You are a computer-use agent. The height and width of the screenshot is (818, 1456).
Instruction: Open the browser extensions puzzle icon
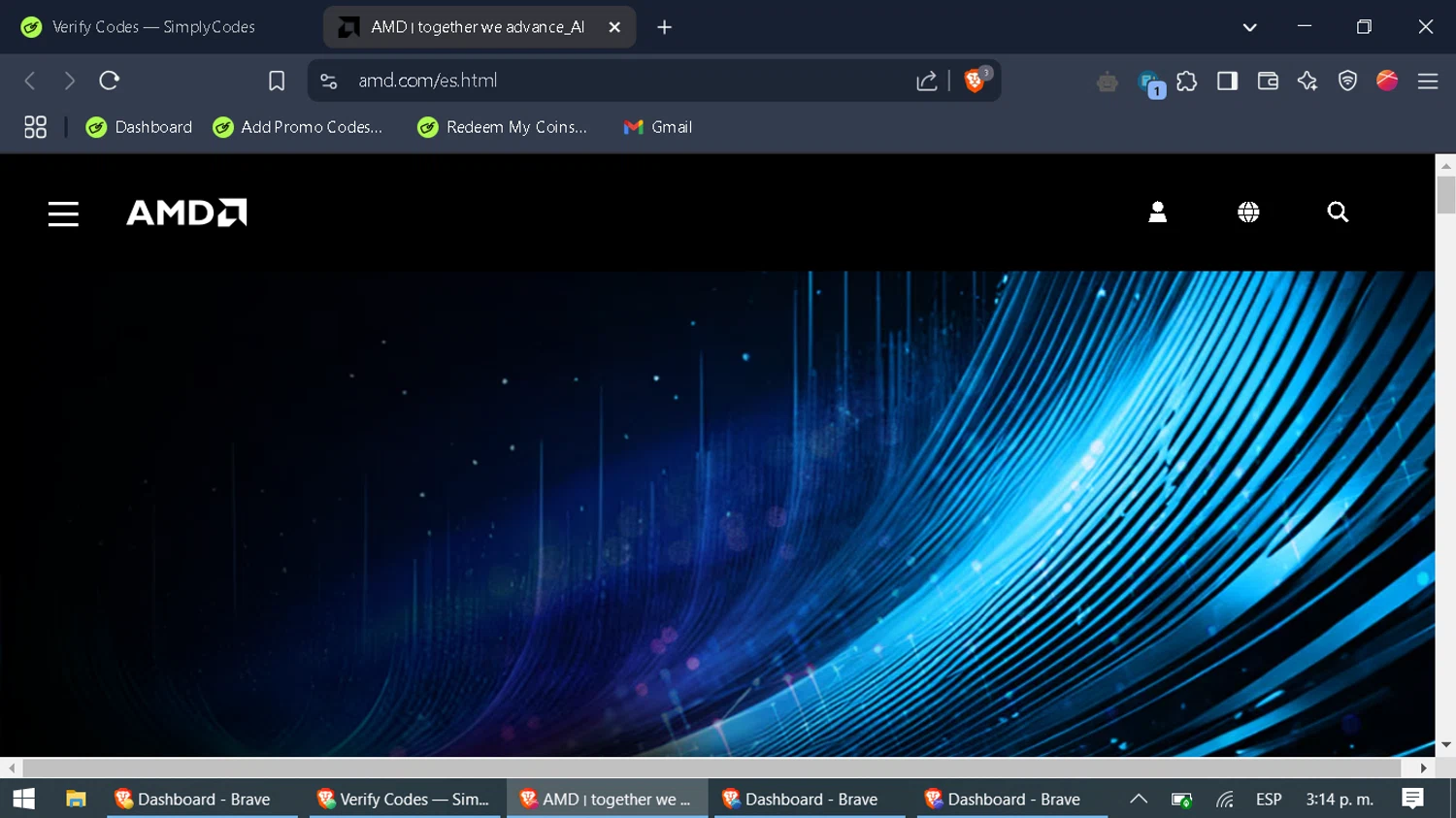point(1186,82)
